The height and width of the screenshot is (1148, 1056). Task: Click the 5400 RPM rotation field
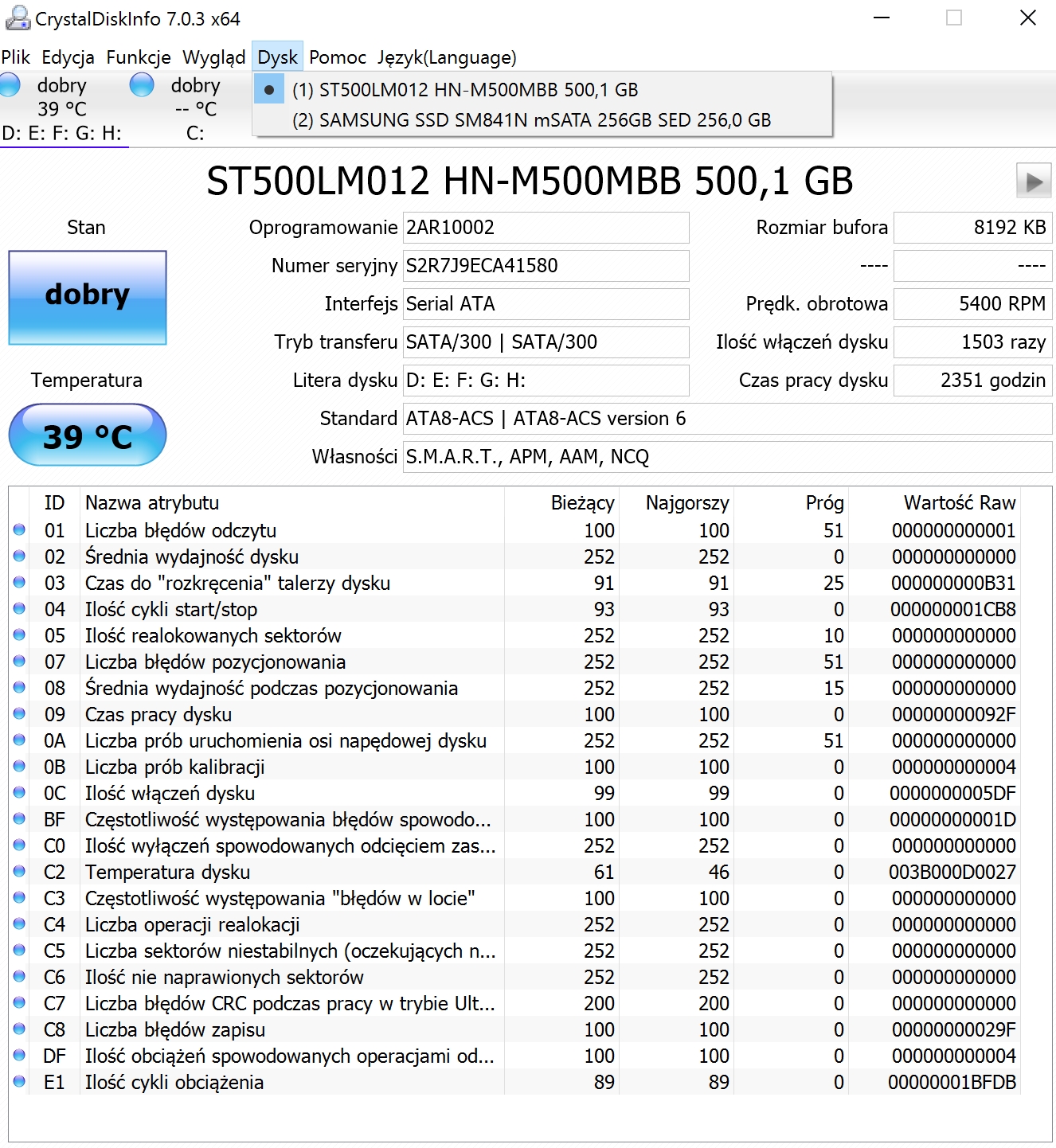(x=972, y=304)
